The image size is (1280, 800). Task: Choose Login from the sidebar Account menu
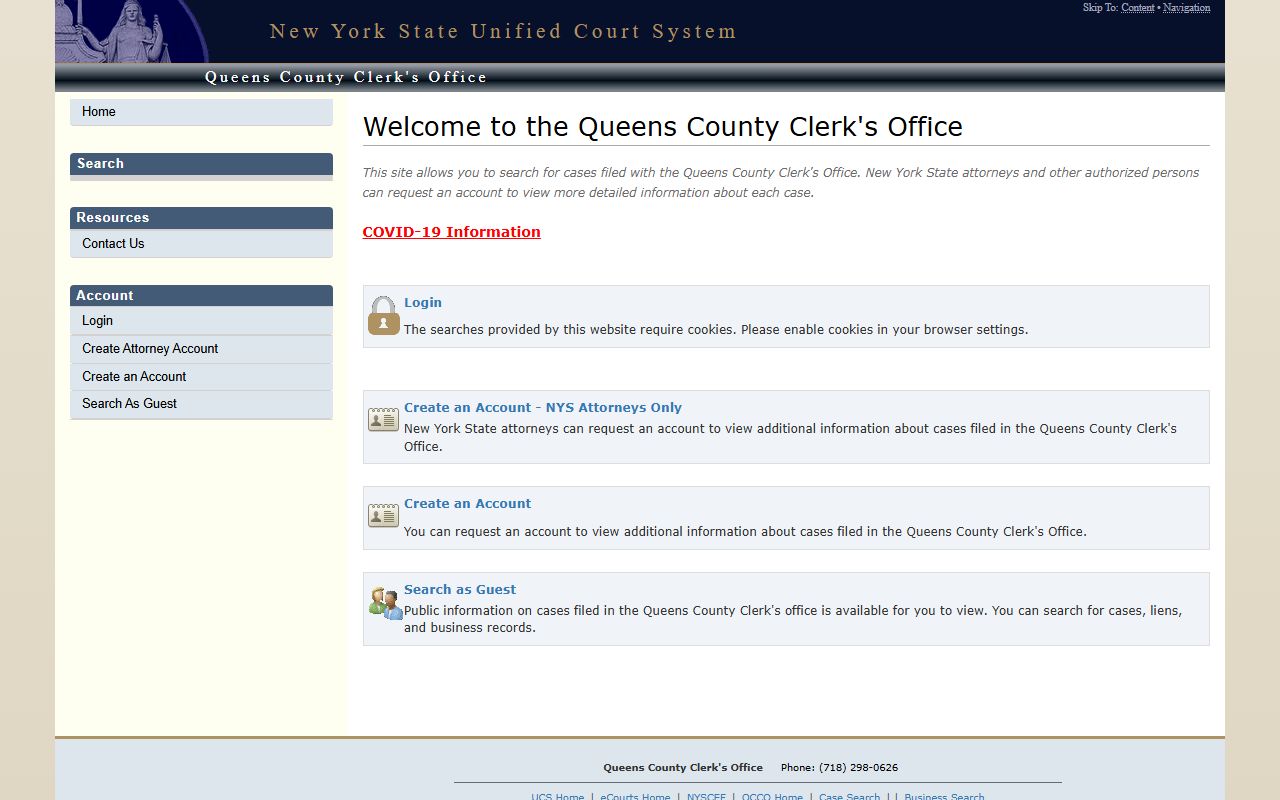click(x=201, y=321)
